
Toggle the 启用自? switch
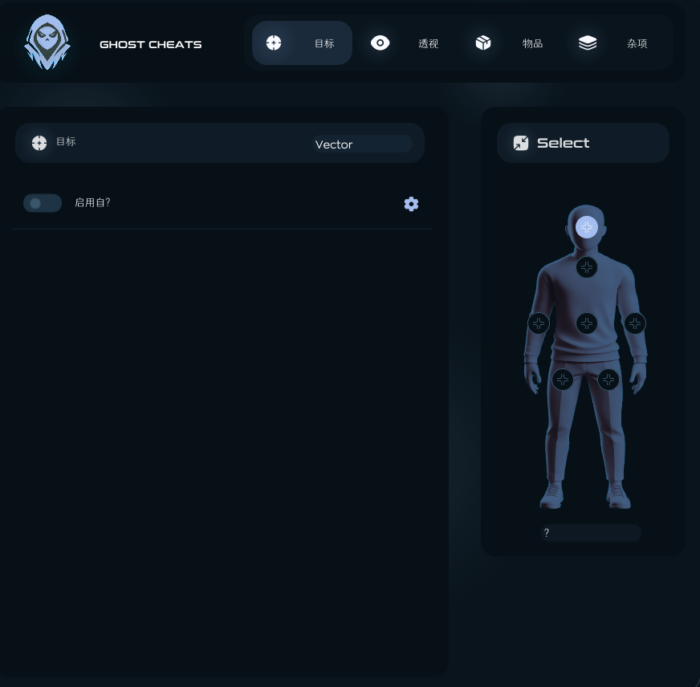42,203
